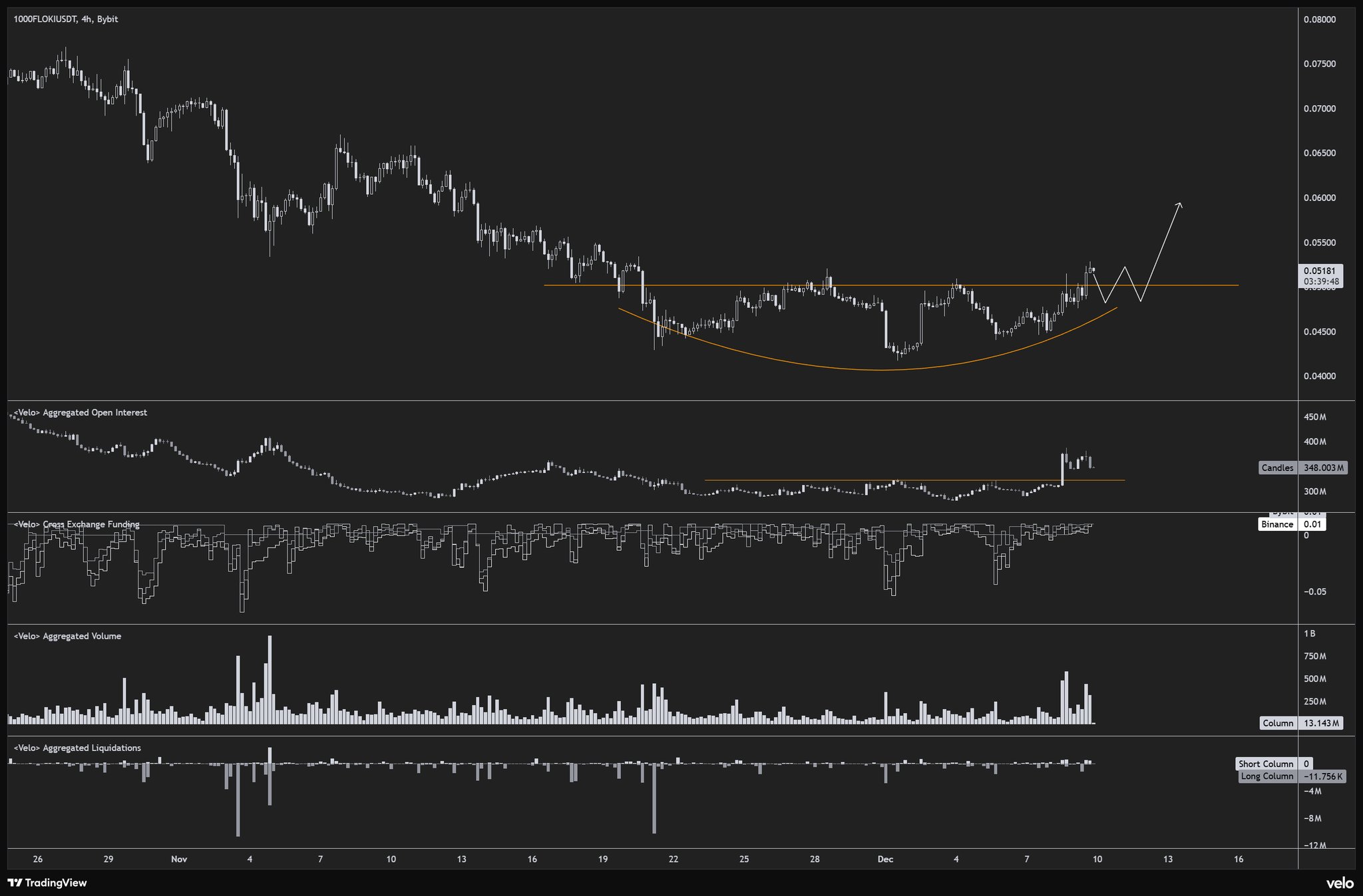The height and width of the screenshot is (896, 1363).
Task: Click the Nov label on time axis
Action: point(179,859)
